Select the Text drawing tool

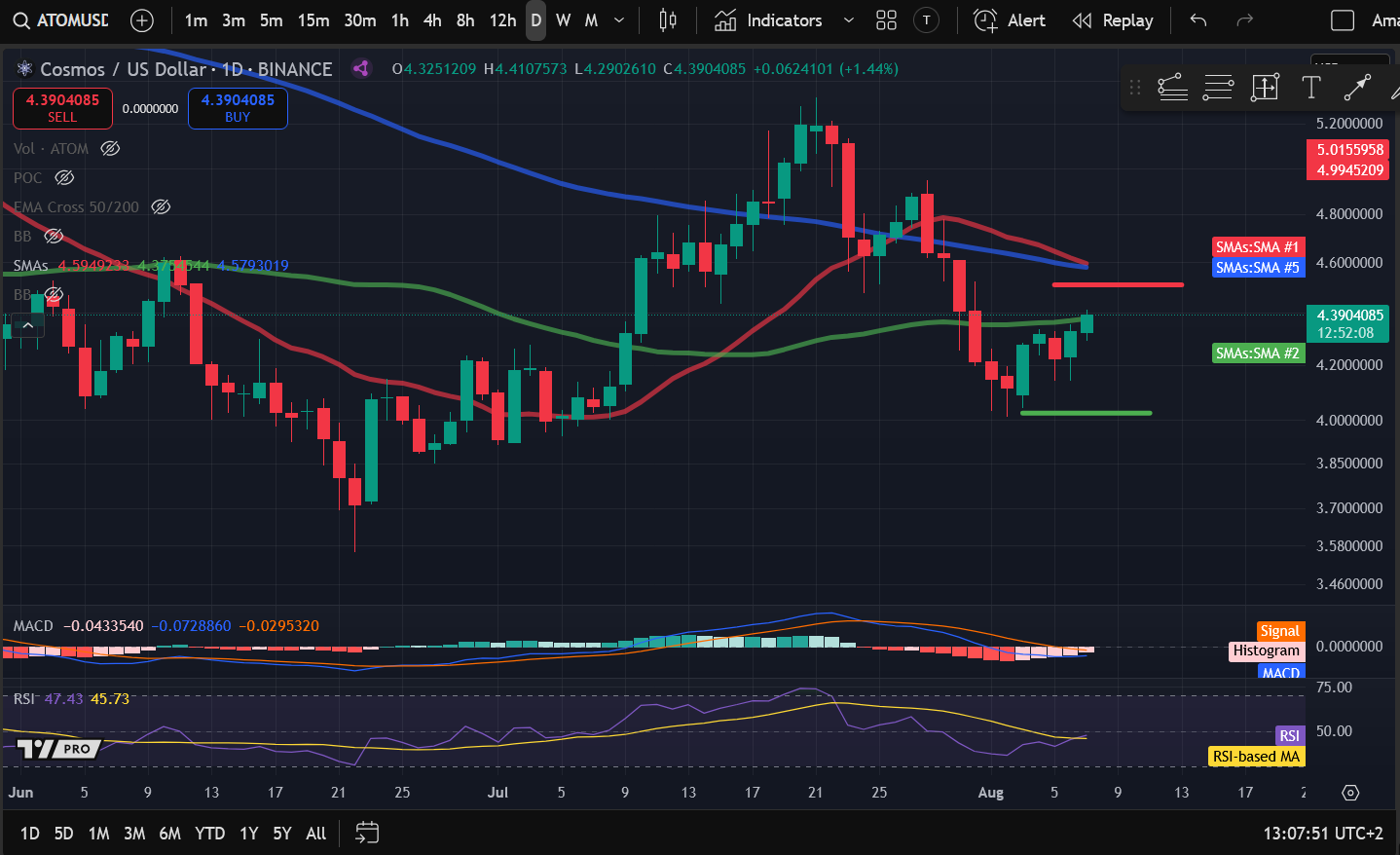1311,88
